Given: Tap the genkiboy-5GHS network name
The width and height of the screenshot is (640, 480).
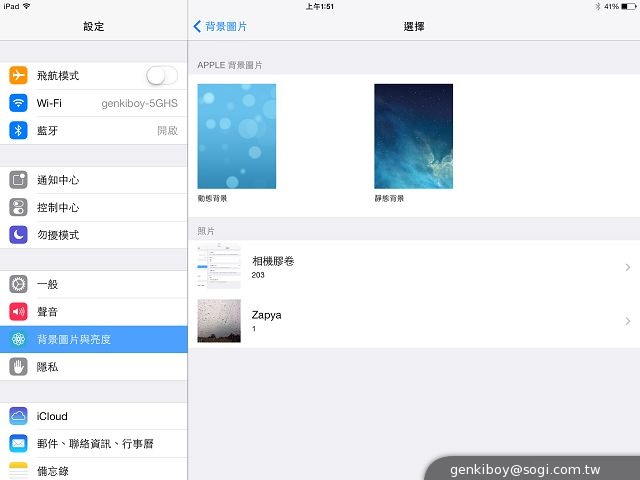Looking at the screenshot, I should pyautogui.click(x=140, y=104).
